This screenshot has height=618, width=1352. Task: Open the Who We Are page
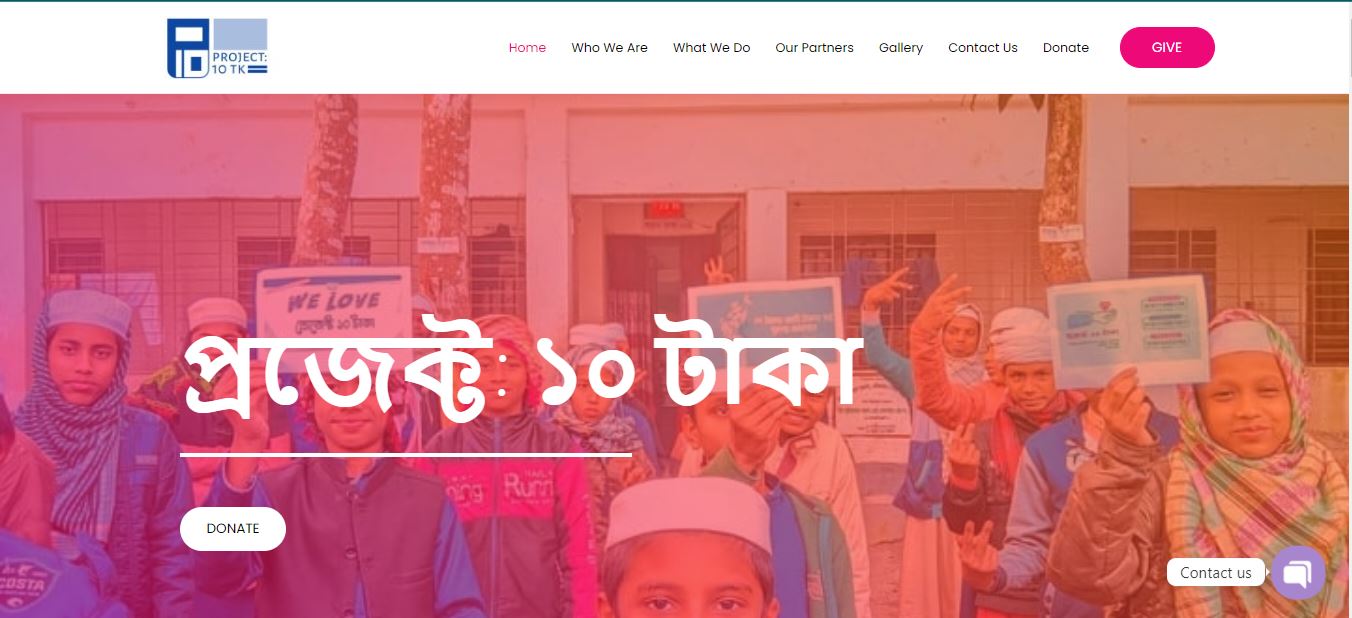point(609,48)
